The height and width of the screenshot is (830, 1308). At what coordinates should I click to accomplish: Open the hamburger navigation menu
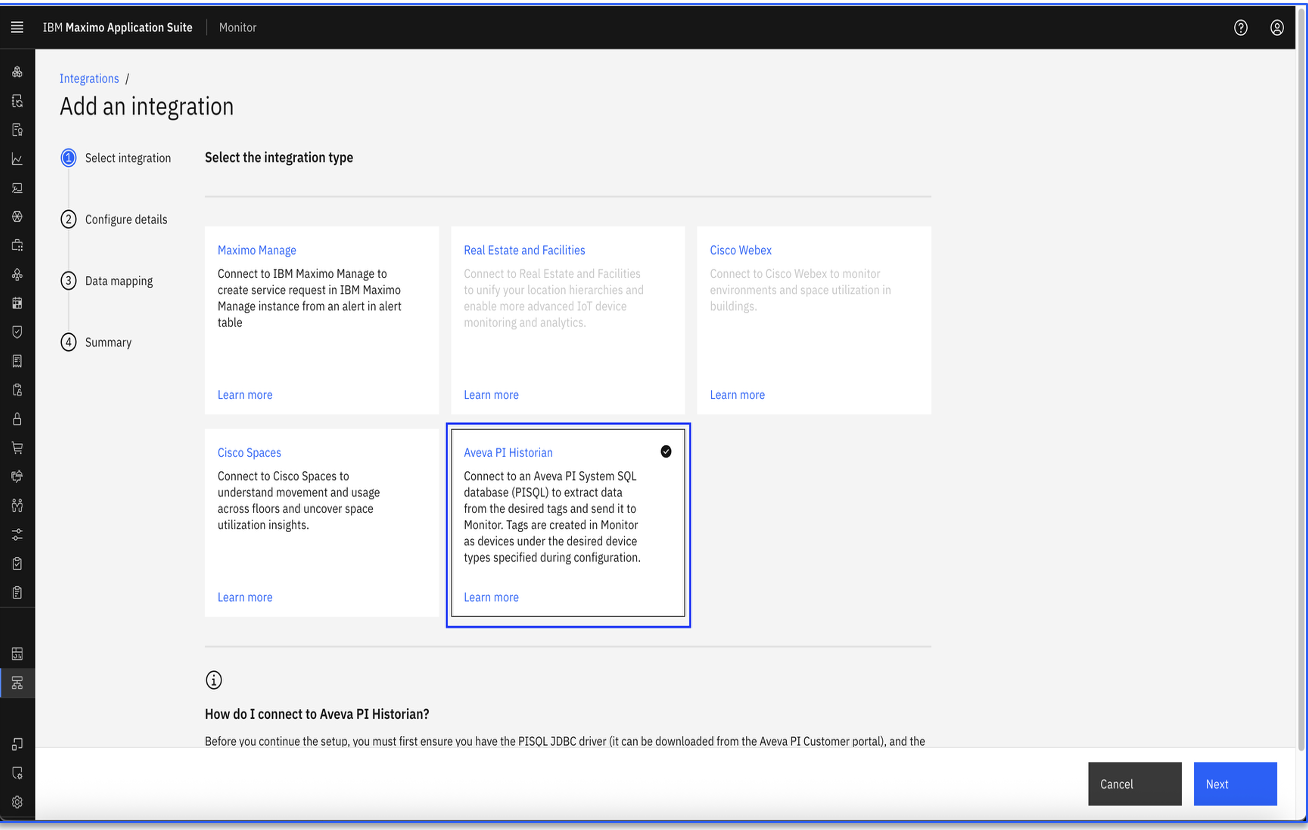[17, 28]
